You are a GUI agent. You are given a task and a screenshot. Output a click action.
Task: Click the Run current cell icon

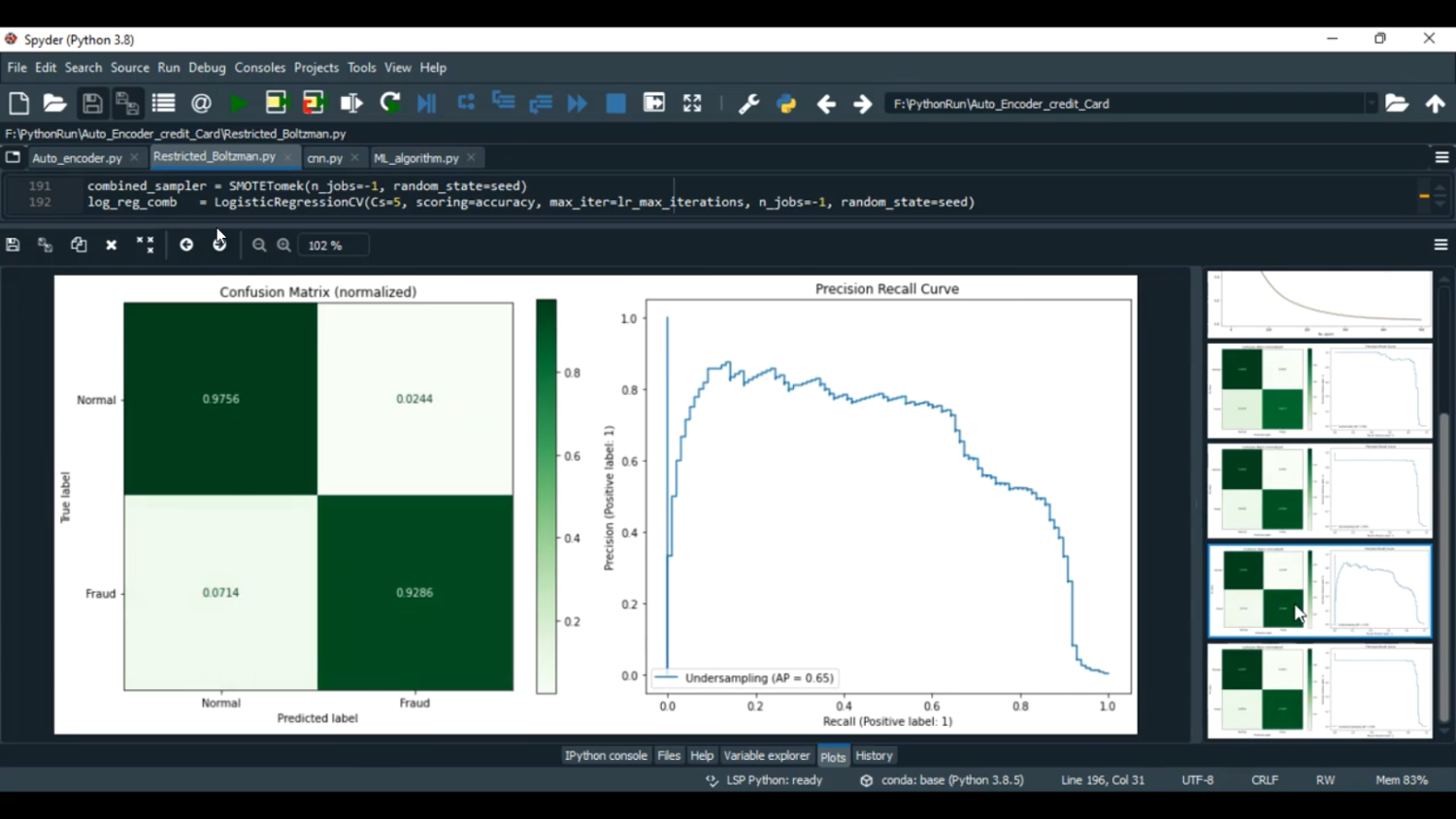point(276,104)
